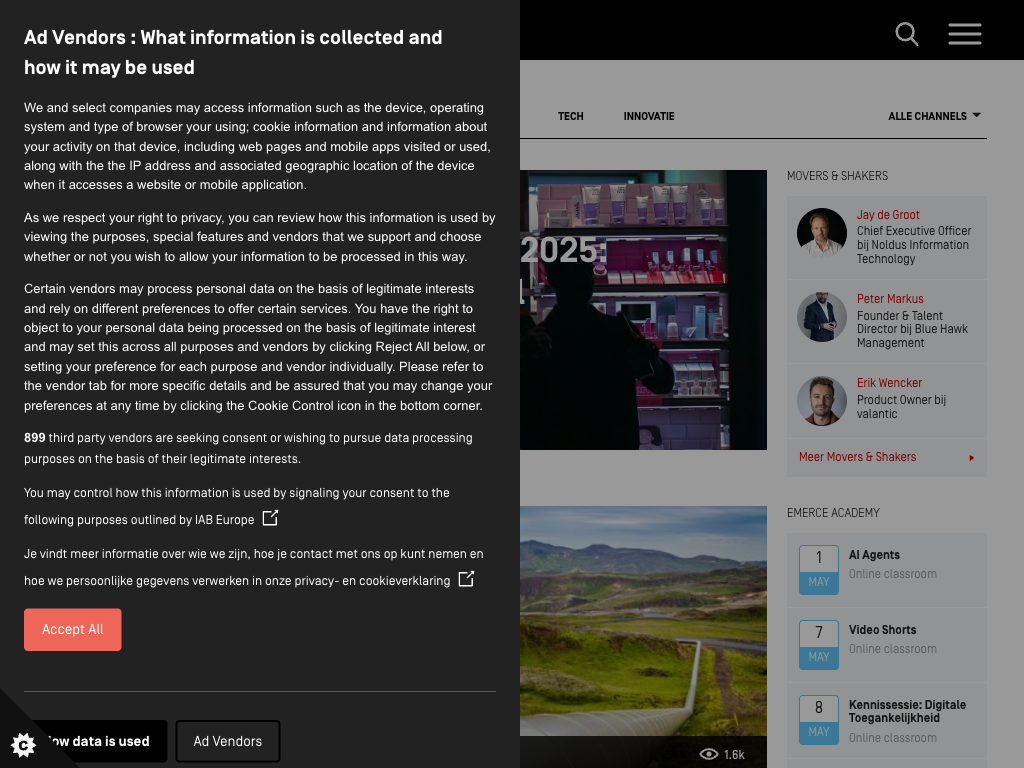Viewport: 1024px width, 768px height.
Task: Click Erik Wencker's profile photo
Action: click(x=822, y=401)
